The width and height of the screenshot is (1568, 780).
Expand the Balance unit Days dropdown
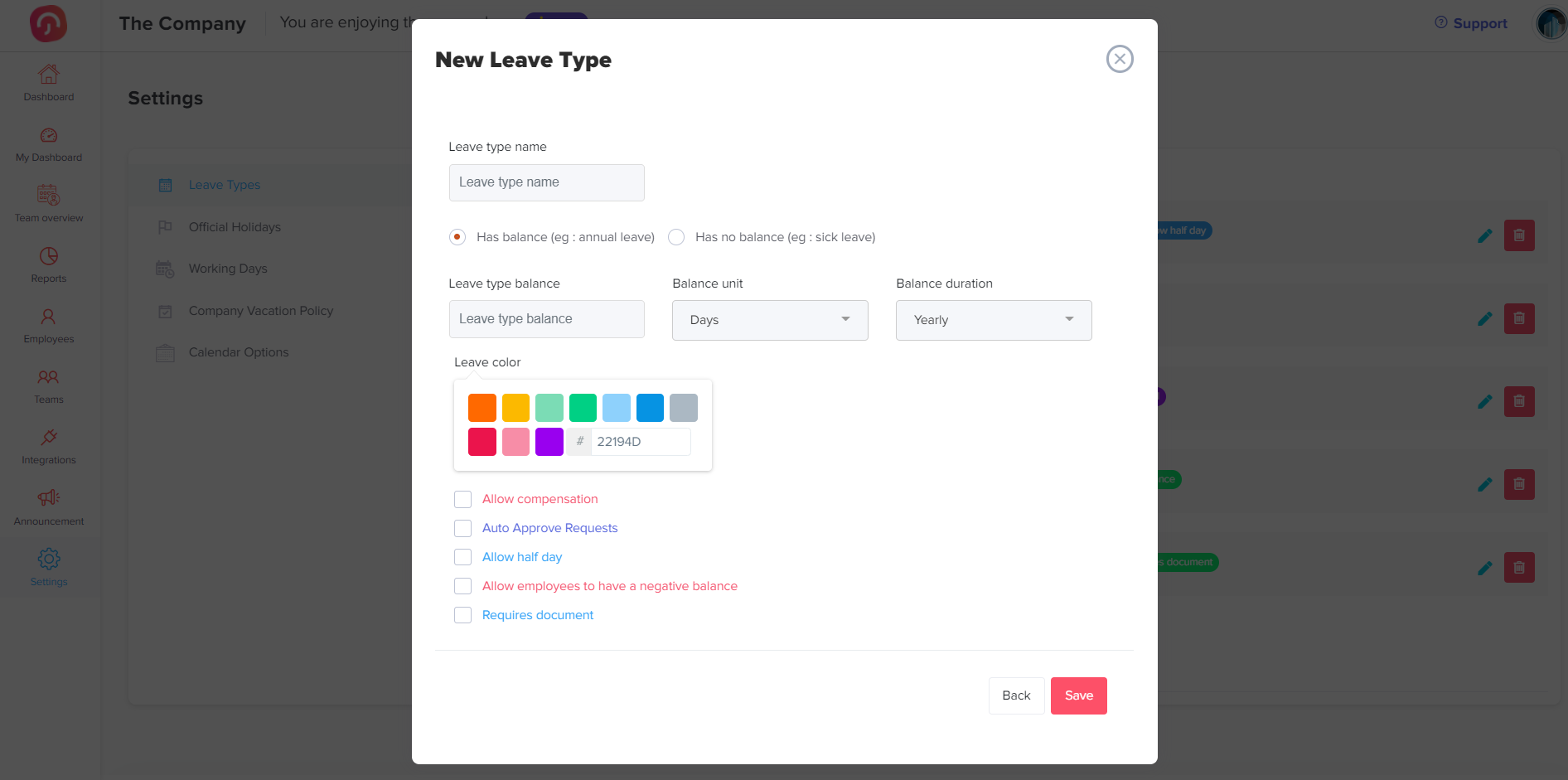pos(770,320)
